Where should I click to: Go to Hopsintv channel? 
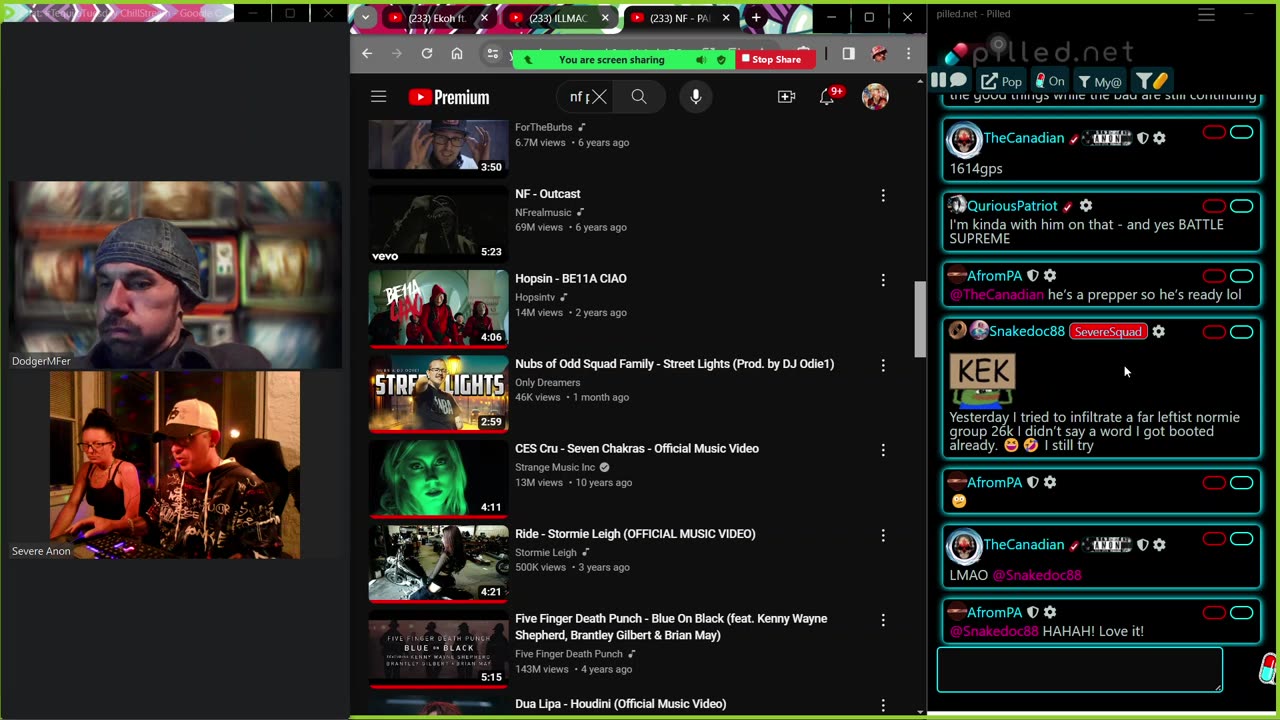pos(535,297)
